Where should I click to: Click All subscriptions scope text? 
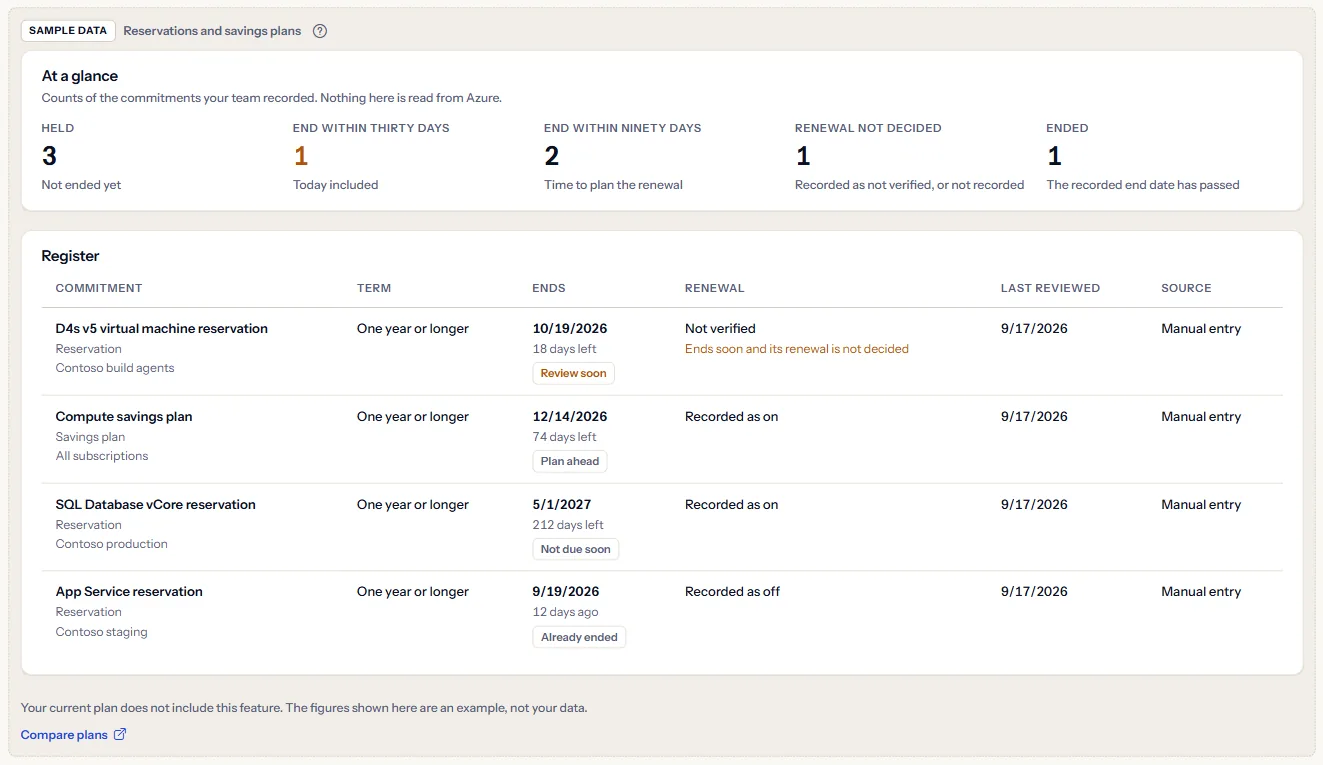coord(102,456)
